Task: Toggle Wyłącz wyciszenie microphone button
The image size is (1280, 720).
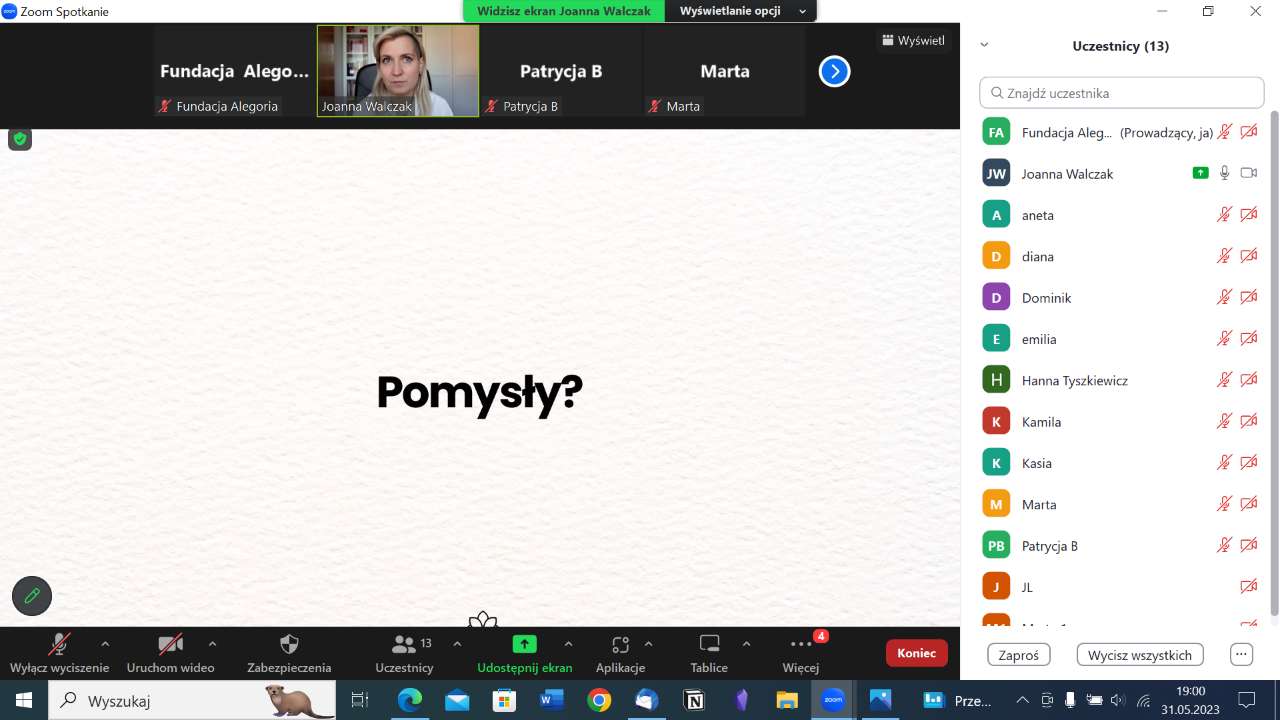Action: coord(59,653)
